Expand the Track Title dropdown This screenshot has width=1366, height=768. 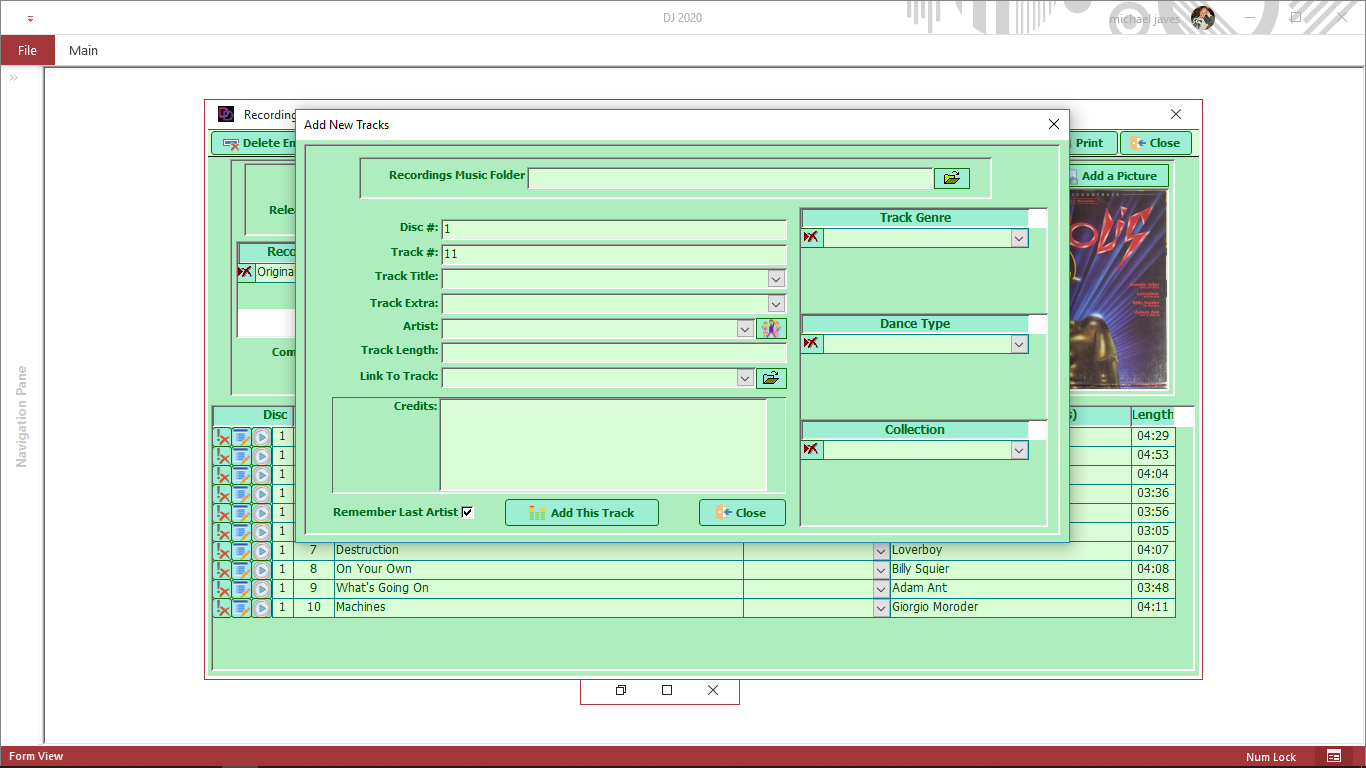point(776,279)
